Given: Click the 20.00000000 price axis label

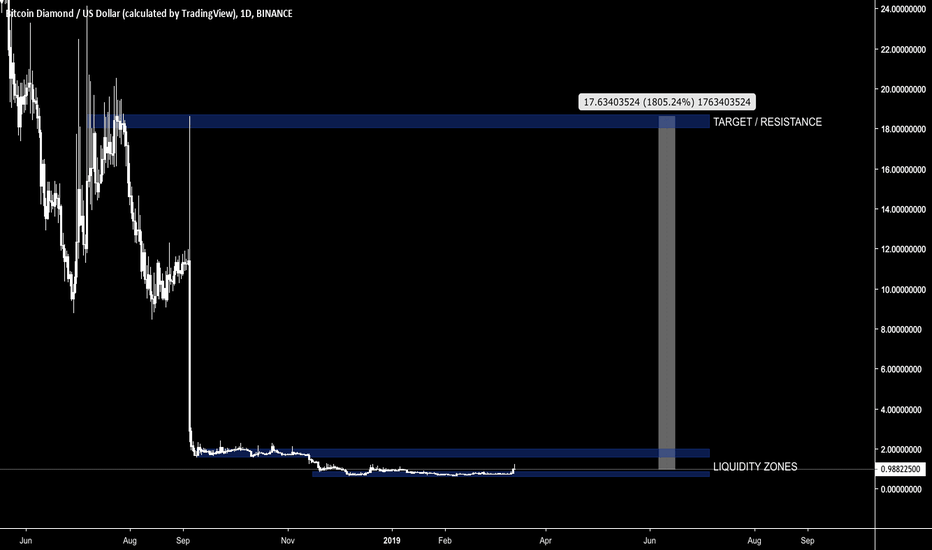Looking at the screenshot, I should pyautogui.click(x=903, y=89).
